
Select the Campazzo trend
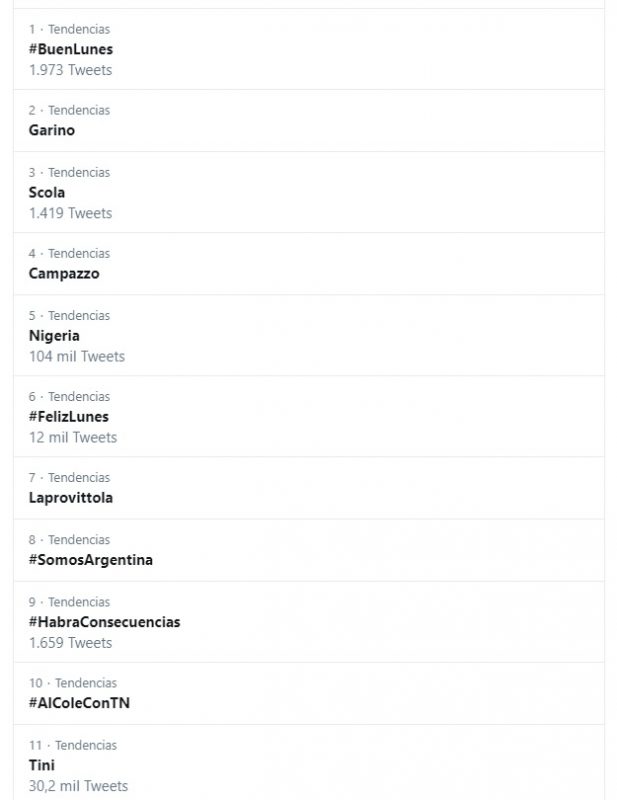tap(64, 273)
